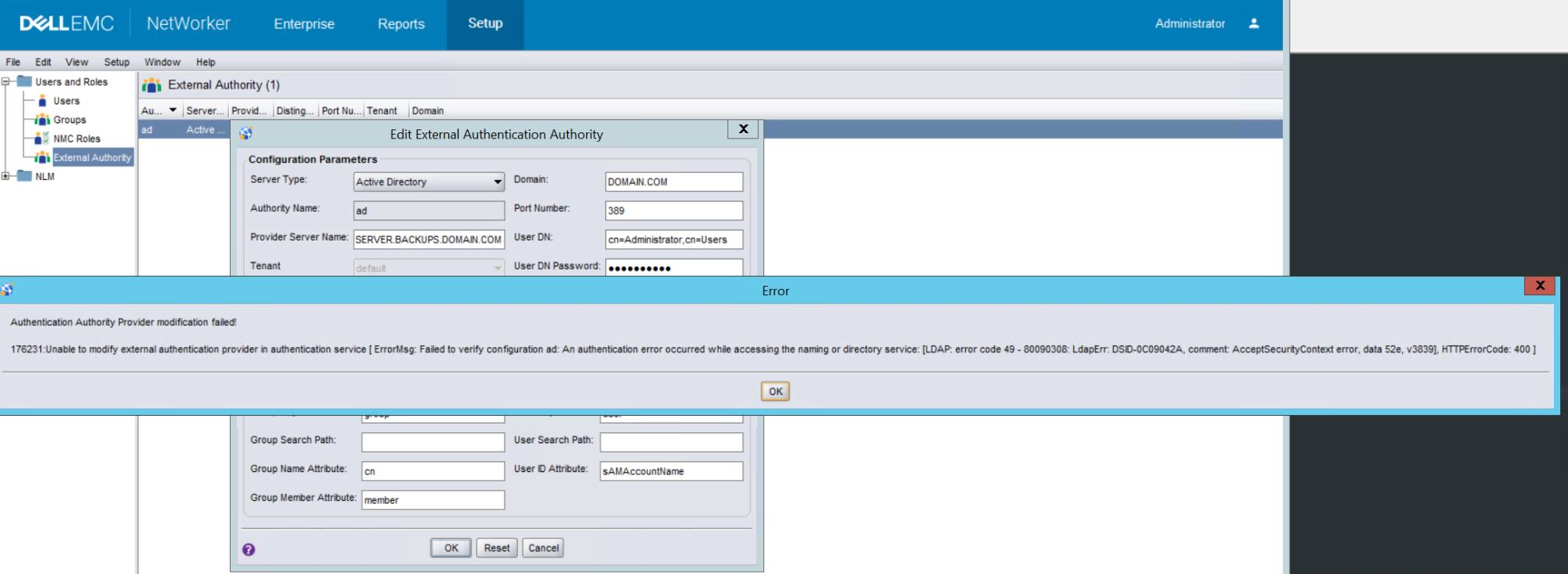
Task: Open the Window menu
Action: click(162, 62)
